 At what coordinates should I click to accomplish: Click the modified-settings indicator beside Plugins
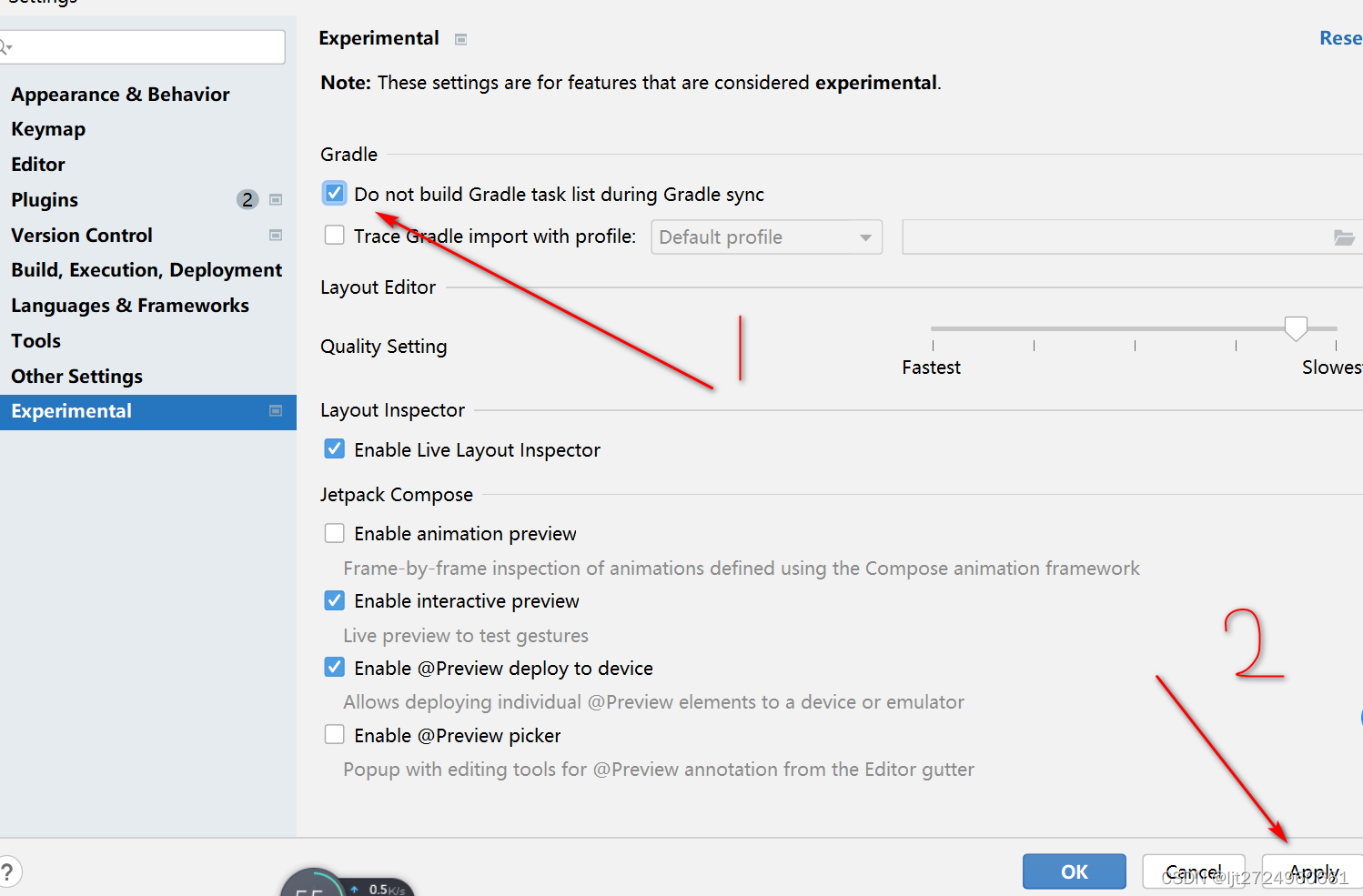tap(275, 199)
